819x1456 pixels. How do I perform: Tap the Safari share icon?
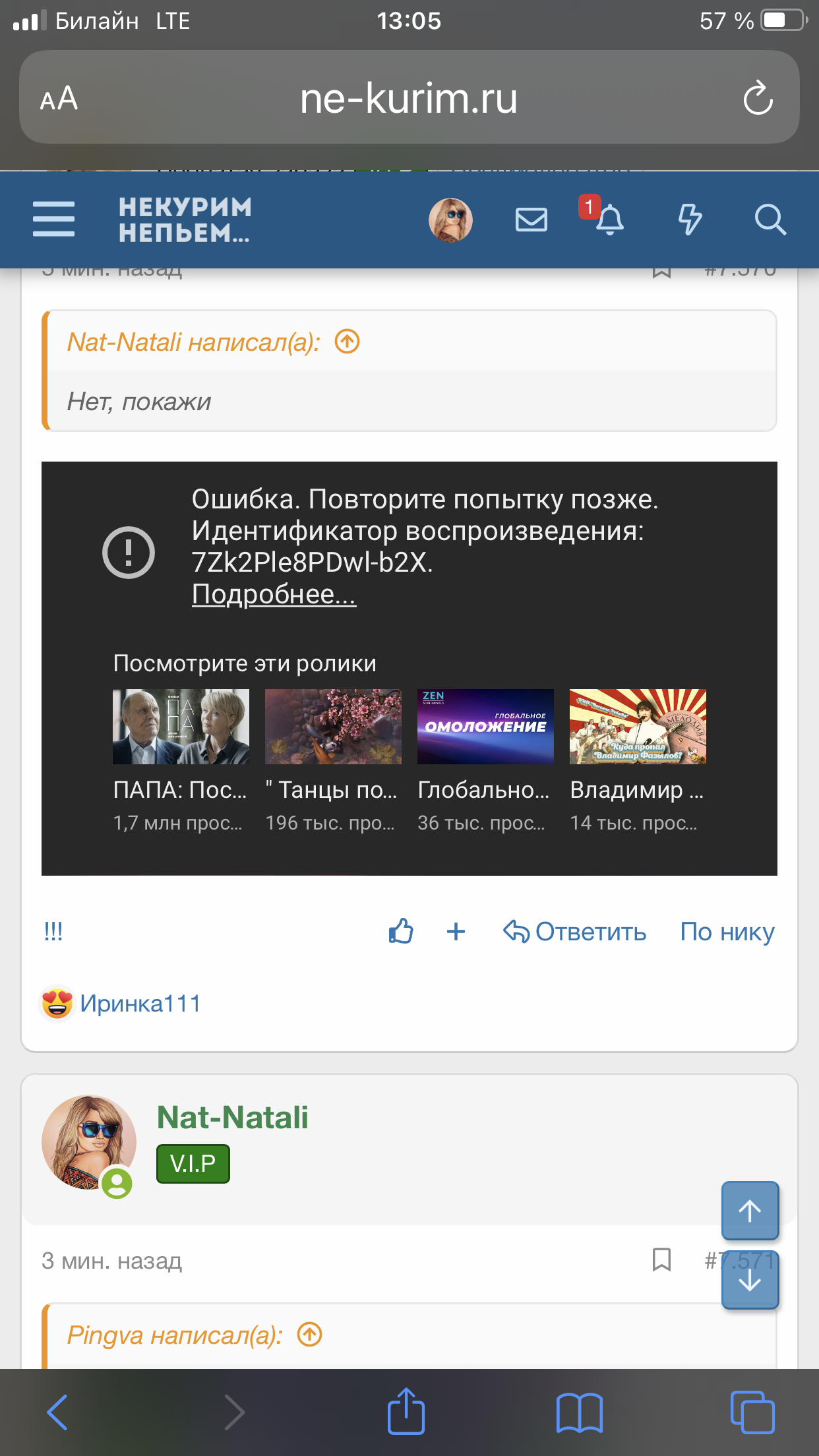pos(406,1411)
